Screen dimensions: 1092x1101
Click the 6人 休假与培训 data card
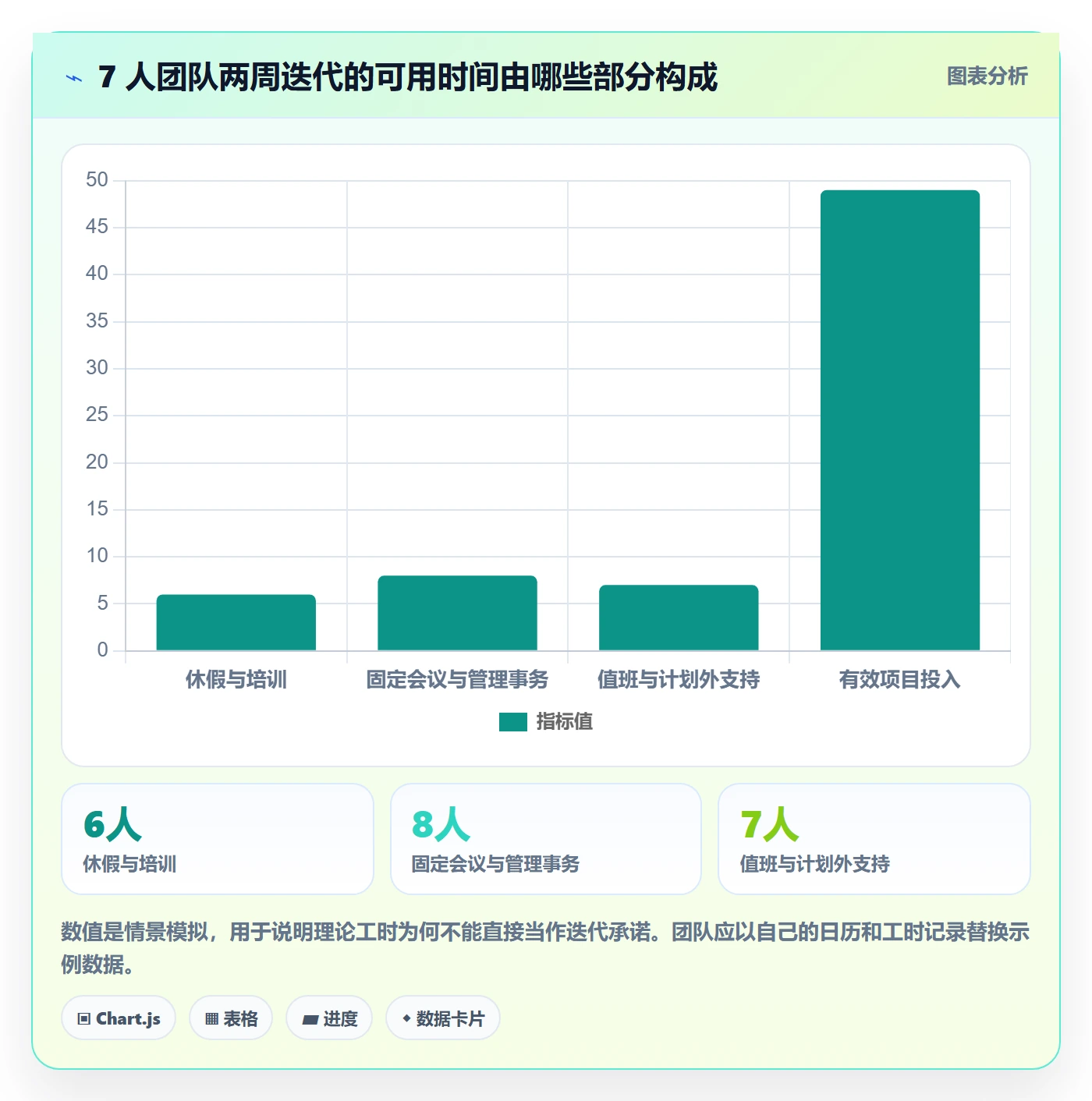(x=218, y=839)
